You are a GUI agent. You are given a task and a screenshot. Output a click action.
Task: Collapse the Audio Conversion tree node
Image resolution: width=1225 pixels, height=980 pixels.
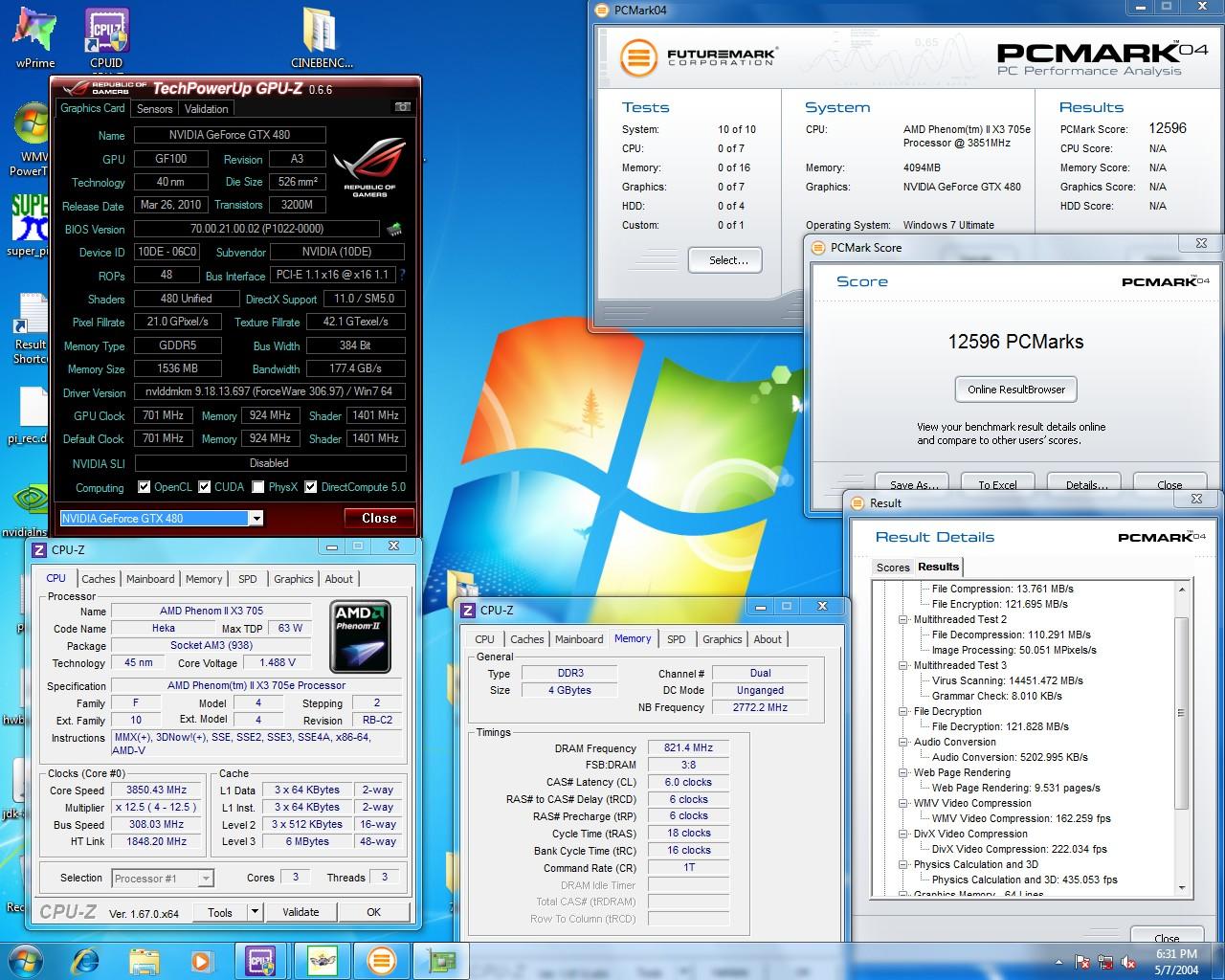[x=903, y=742]
